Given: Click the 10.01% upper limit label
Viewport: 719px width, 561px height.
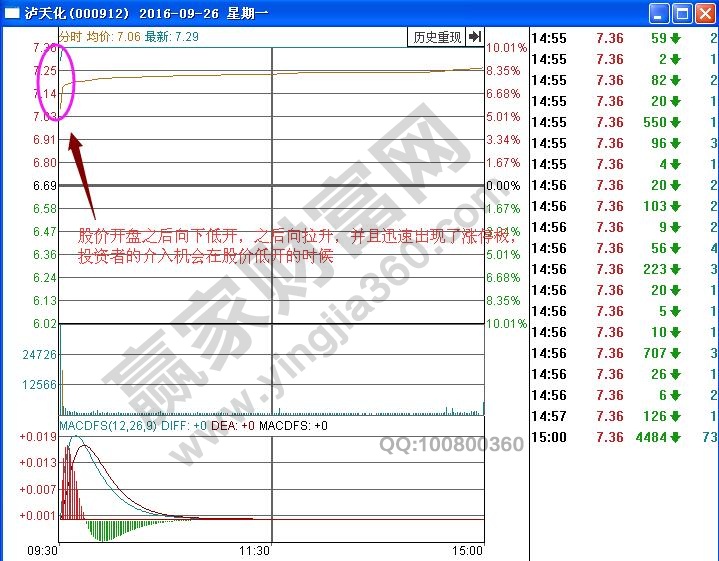Looking at the screenshot, I should [x=506, y=48].
